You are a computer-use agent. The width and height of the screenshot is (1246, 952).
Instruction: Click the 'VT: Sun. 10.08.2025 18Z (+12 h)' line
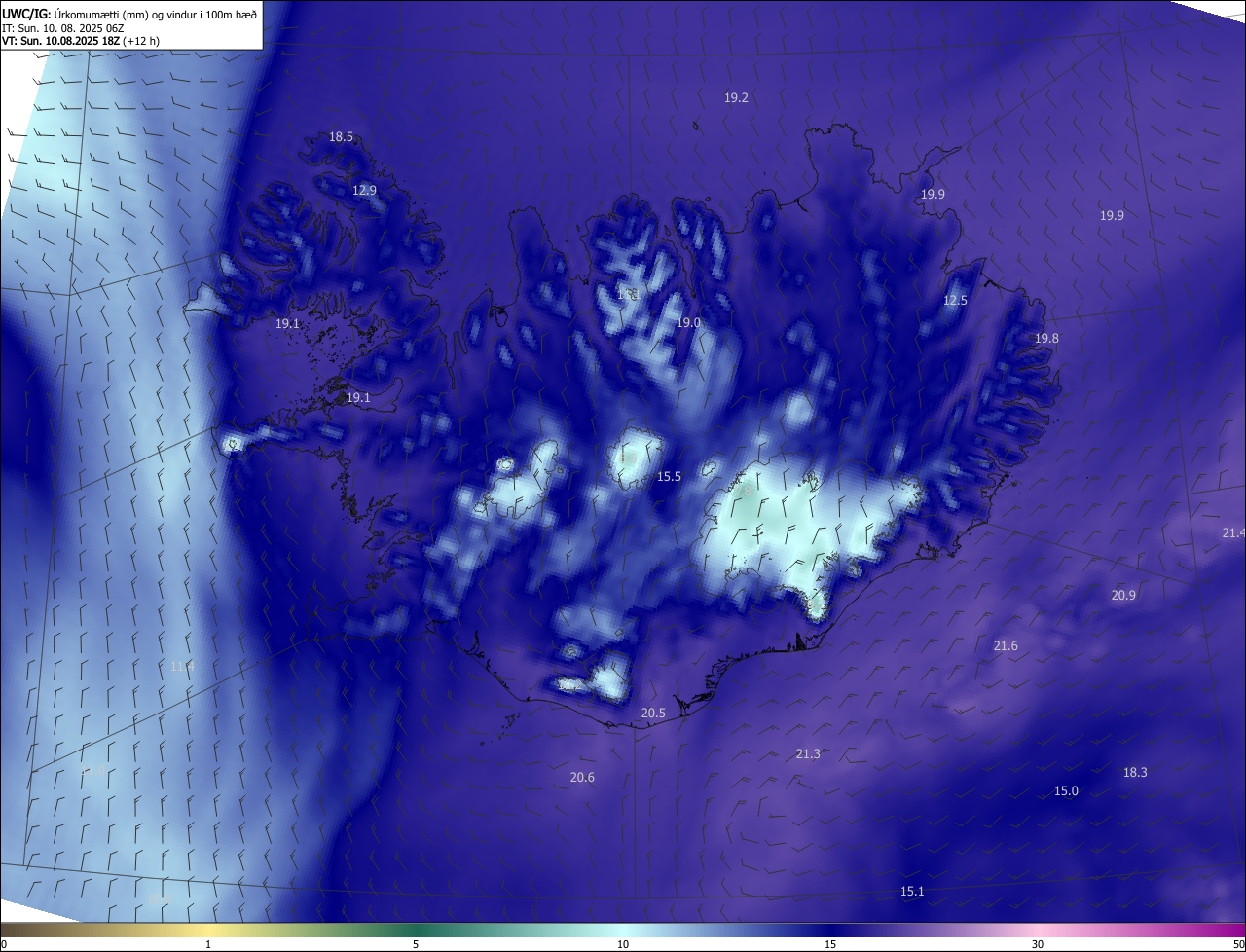81,42
